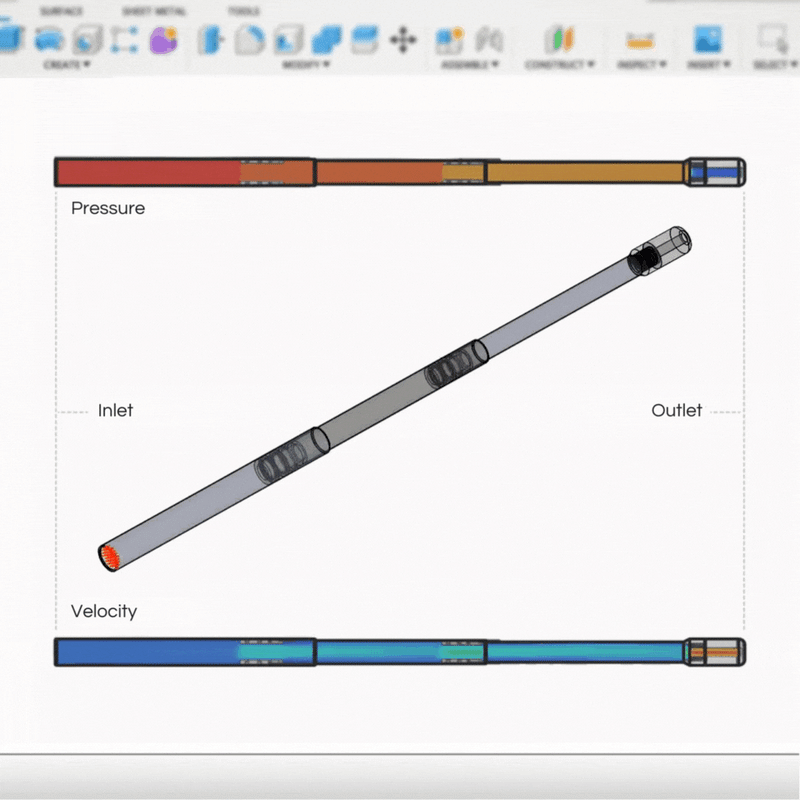Select the Revolve tool icon

point(48,40)
